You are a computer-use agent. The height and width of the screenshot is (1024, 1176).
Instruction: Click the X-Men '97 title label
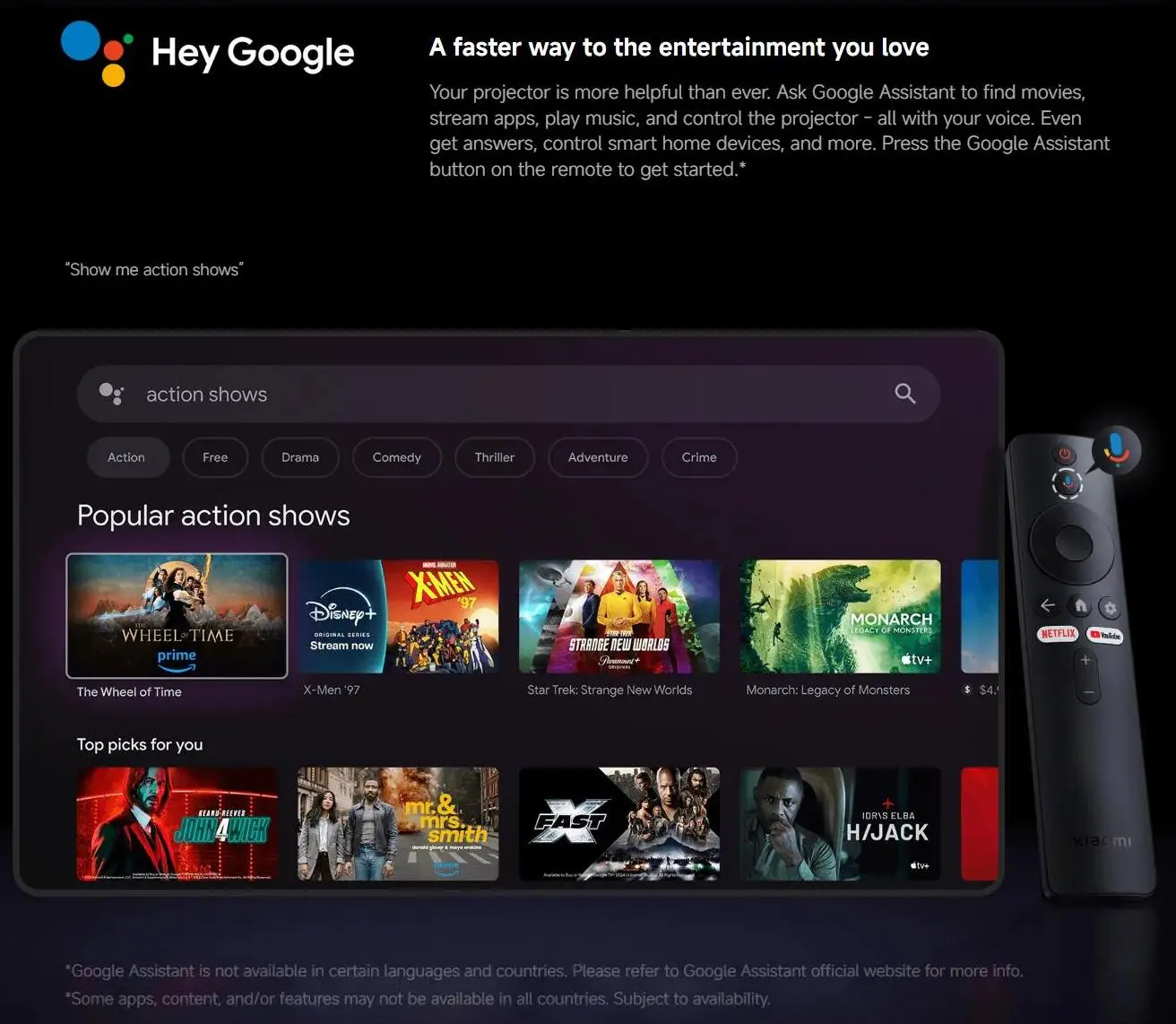332,690
